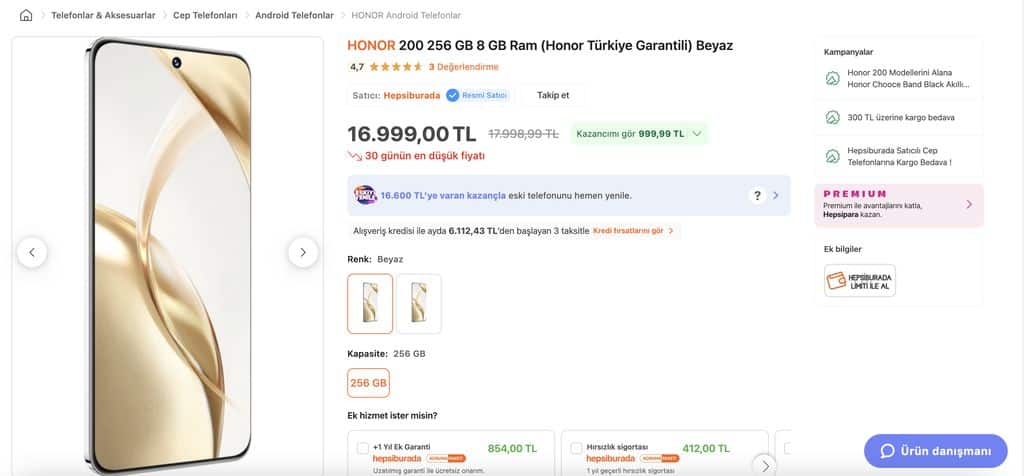Show the next product image
Image resolution: width=1024 pixels, height=476 pixels.
coord(303,253)
